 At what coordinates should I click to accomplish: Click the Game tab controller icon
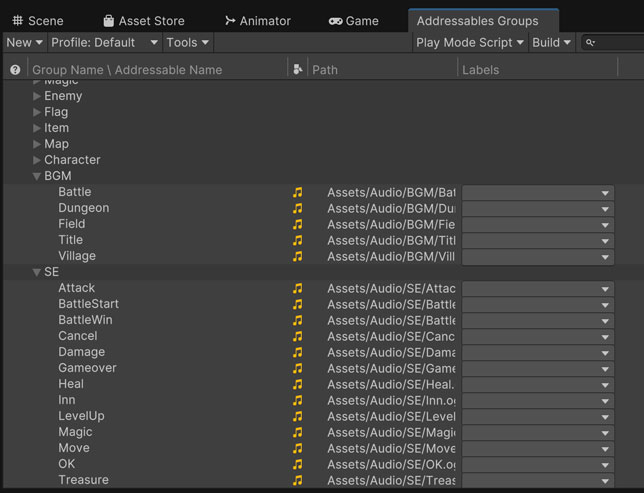(x=335, y=21)
